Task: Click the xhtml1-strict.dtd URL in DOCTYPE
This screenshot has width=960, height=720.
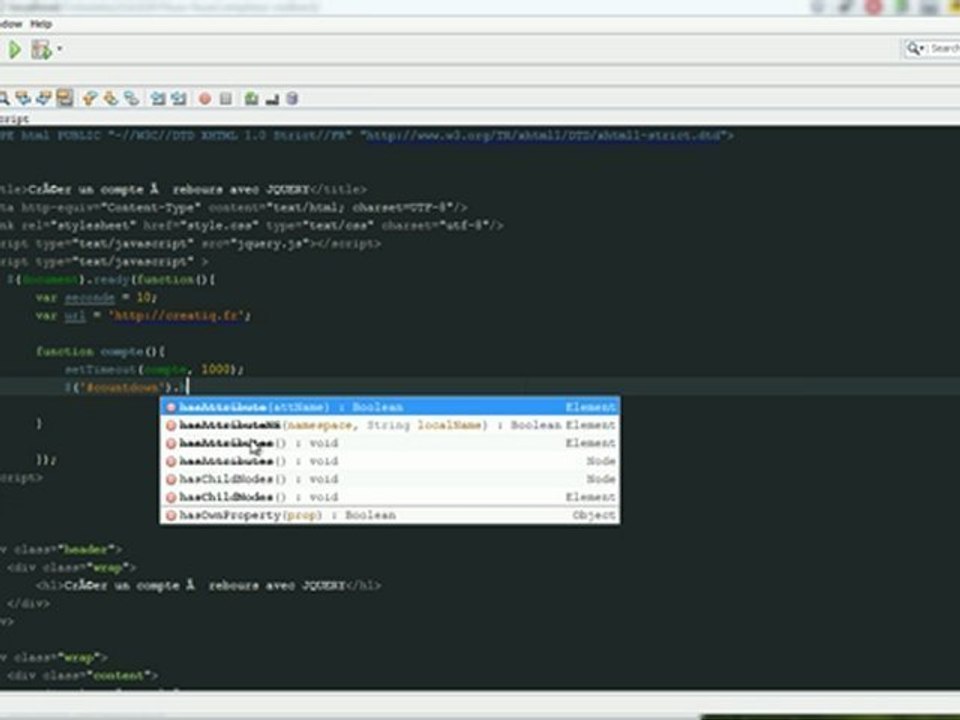Action: point(544,135)
